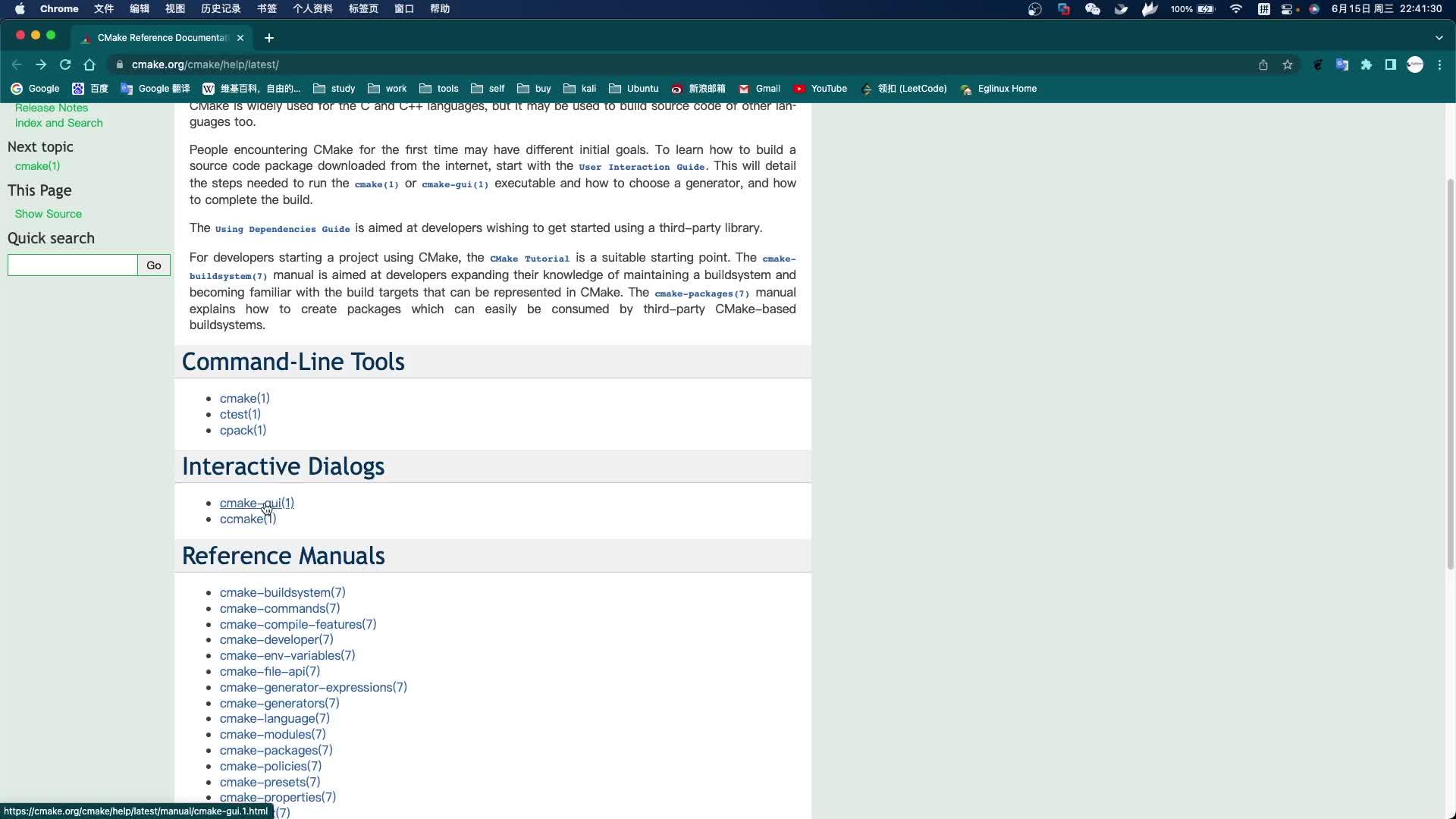Click the Quick search input field
Viewport: 1456px width, 819px height.
point(73,265)
